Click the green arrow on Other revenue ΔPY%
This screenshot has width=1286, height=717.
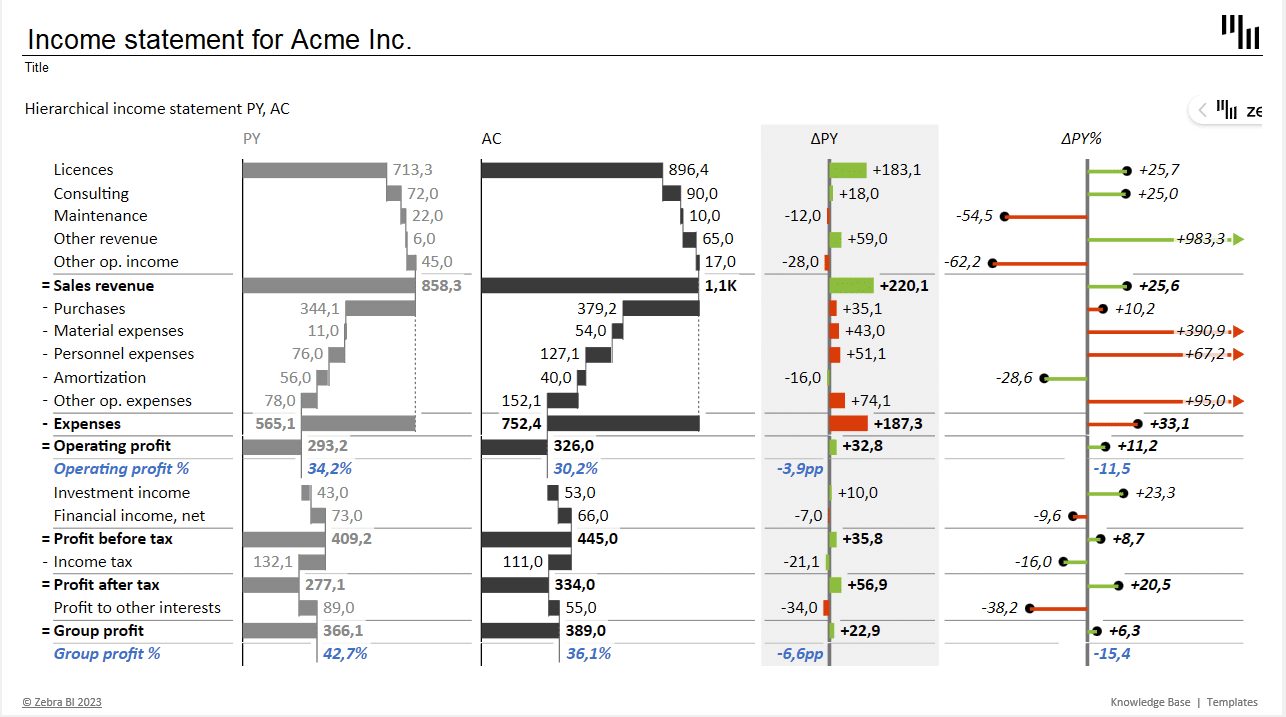point(1239,239)
